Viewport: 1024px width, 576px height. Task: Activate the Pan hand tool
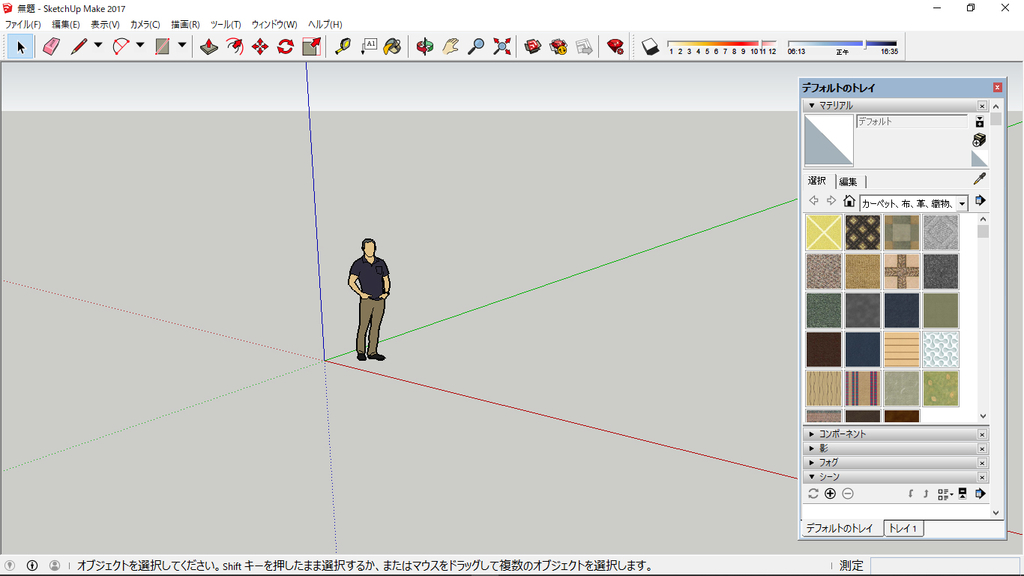pos(451,47)
